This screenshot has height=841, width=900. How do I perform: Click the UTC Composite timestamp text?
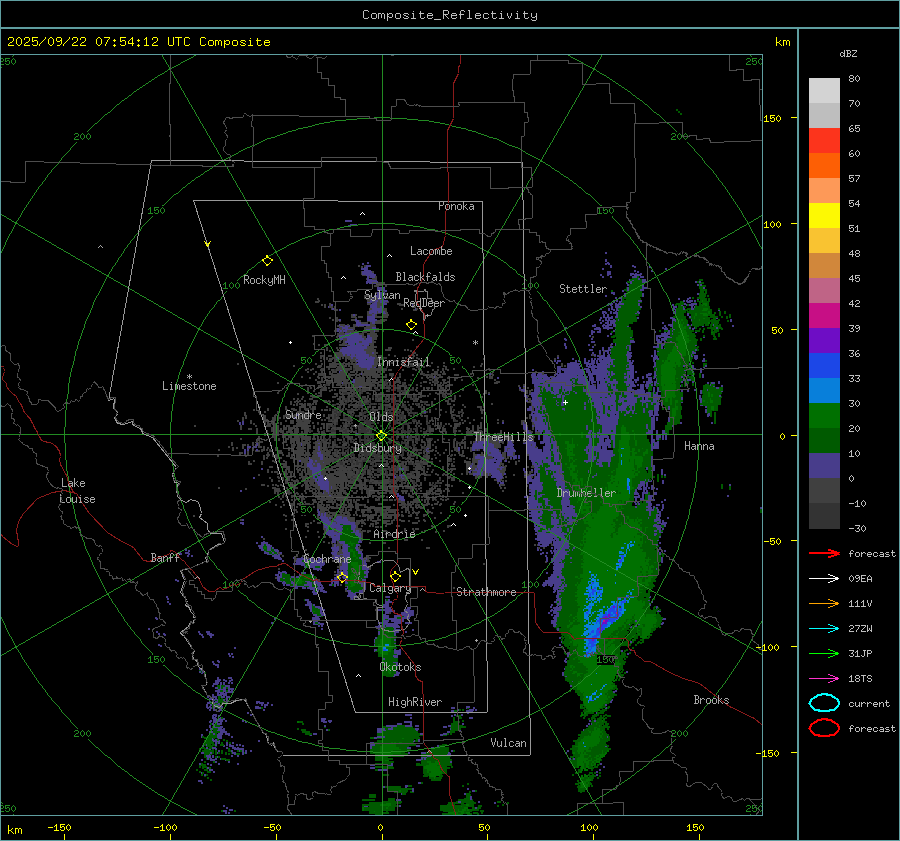click(138, 42)
